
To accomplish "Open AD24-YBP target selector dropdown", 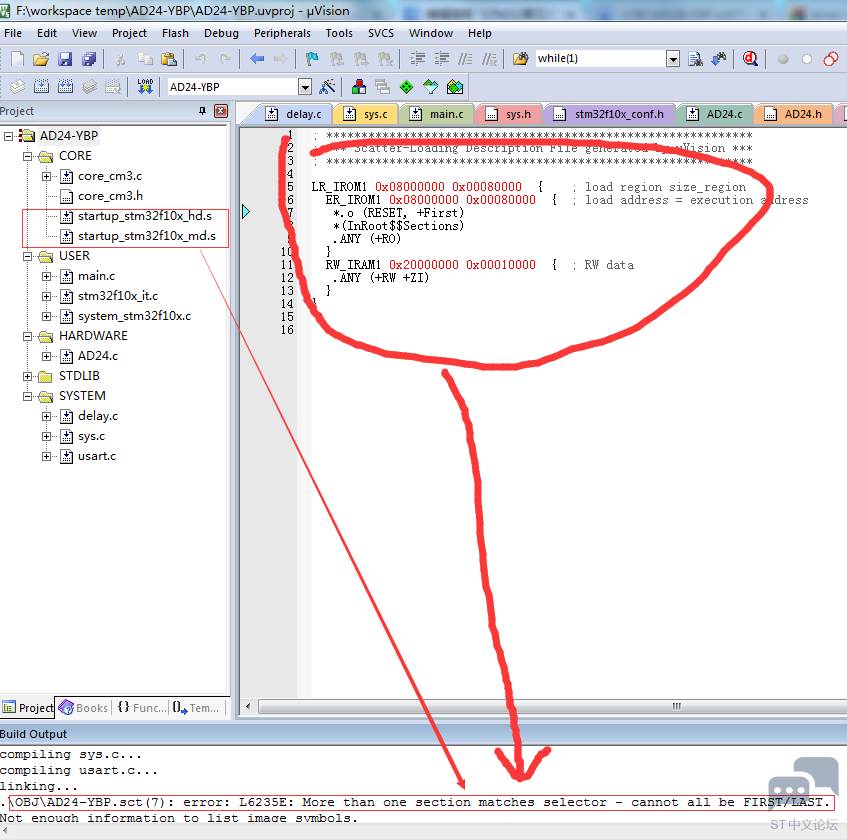I will 305,86.
